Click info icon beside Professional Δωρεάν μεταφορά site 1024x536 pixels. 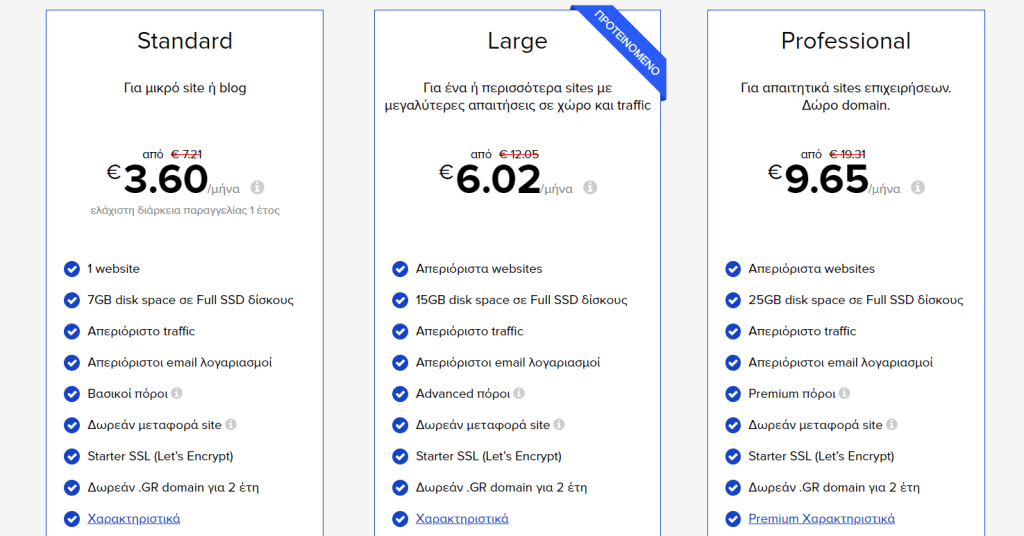click(x=891, y=425)
